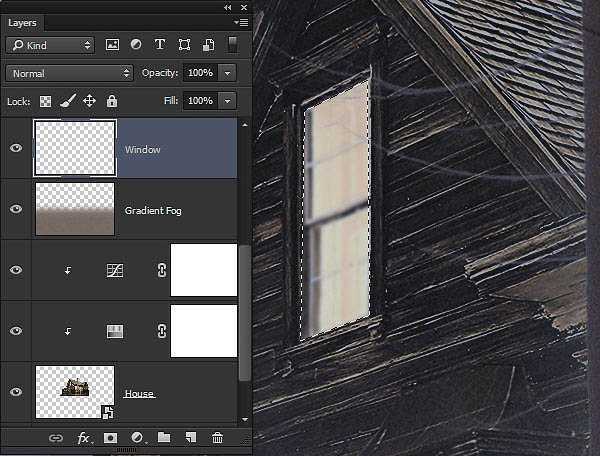600x456 pixels.
Task: Open the Normal blend mode dropdown
Action: (x=69, y=73)
